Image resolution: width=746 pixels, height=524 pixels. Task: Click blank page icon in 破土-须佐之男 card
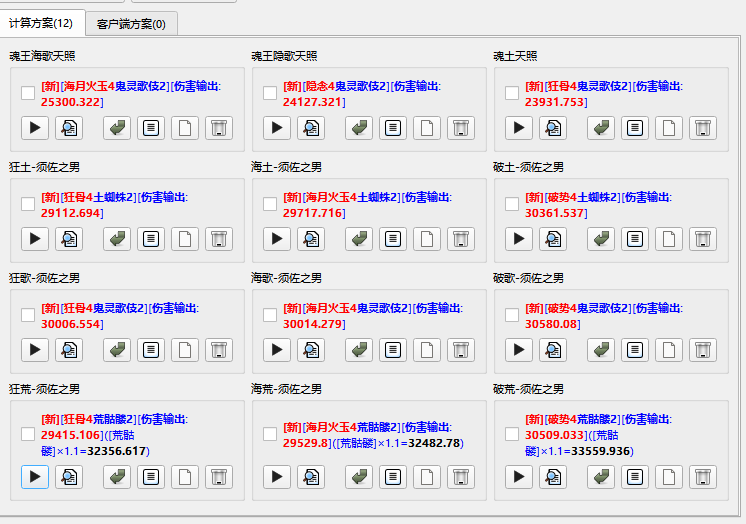[x=669, y=239]
